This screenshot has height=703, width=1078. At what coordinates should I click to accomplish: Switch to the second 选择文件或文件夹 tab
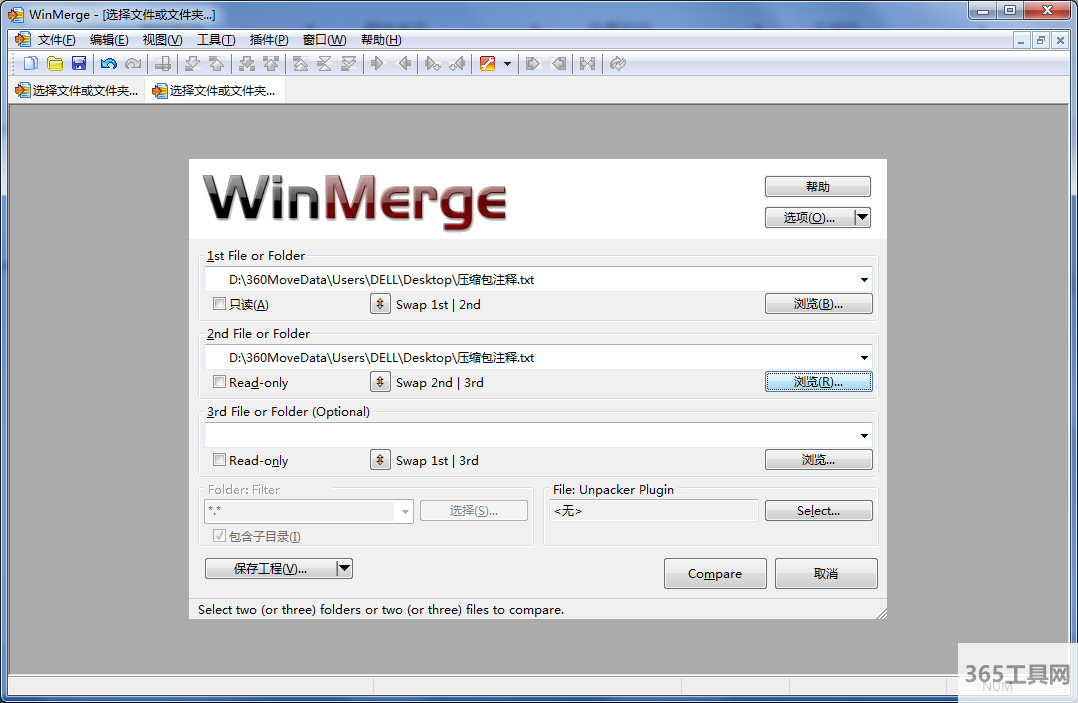[214, 90]
